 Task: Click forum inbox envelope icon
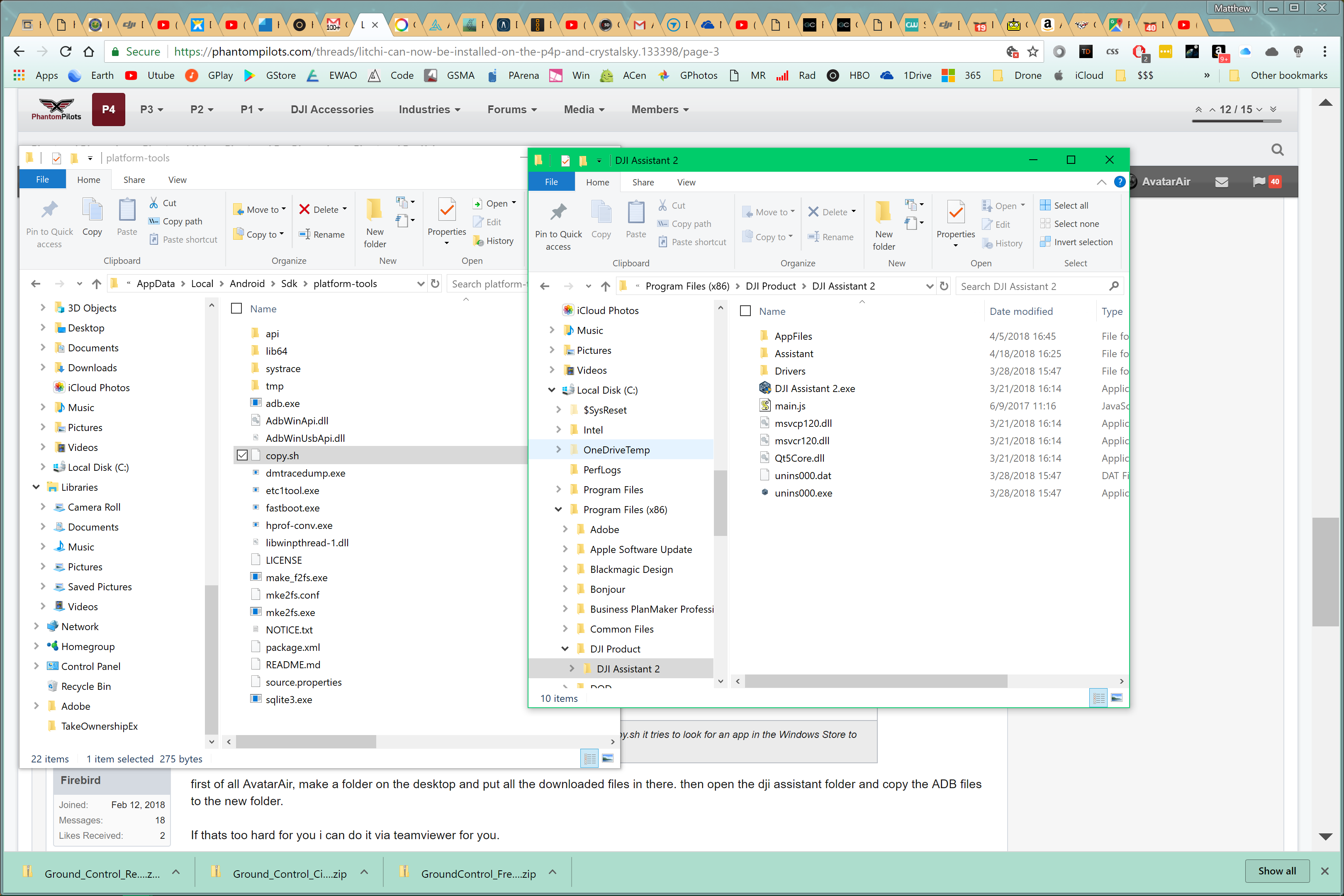pos(1222,182)
